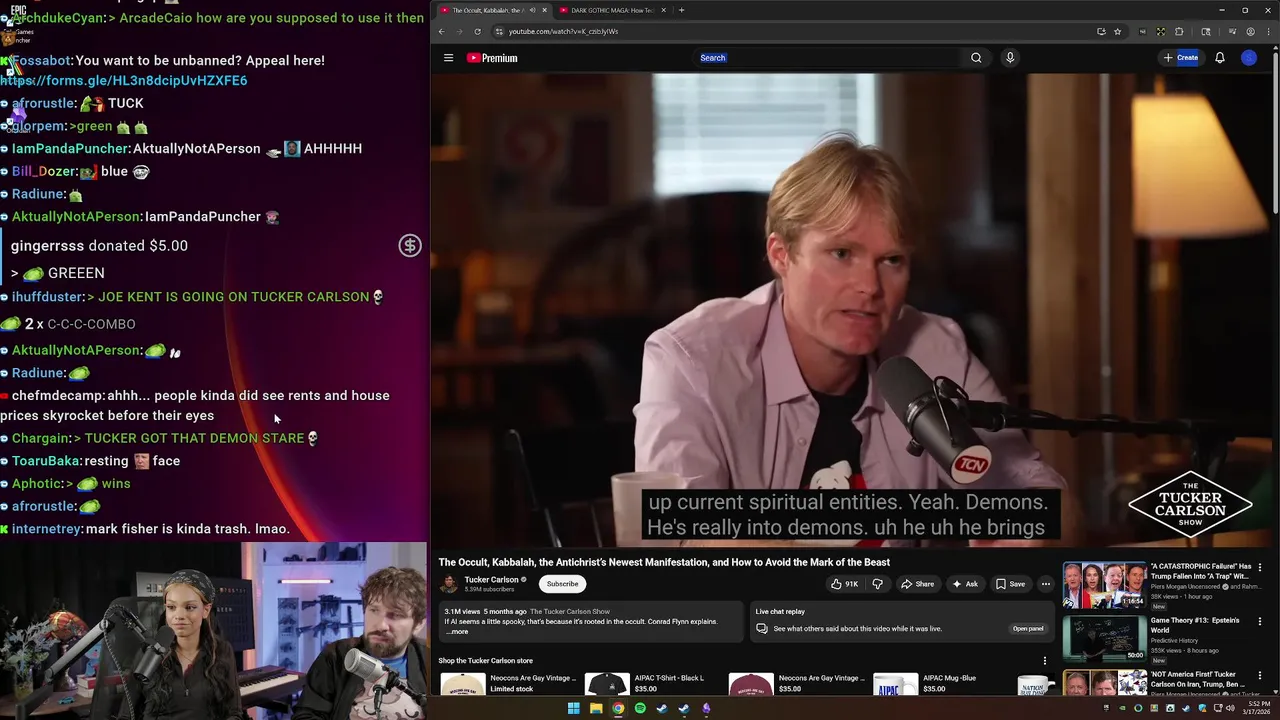Go back in the browser
The image size is (1280, 720).
[441, 31]
